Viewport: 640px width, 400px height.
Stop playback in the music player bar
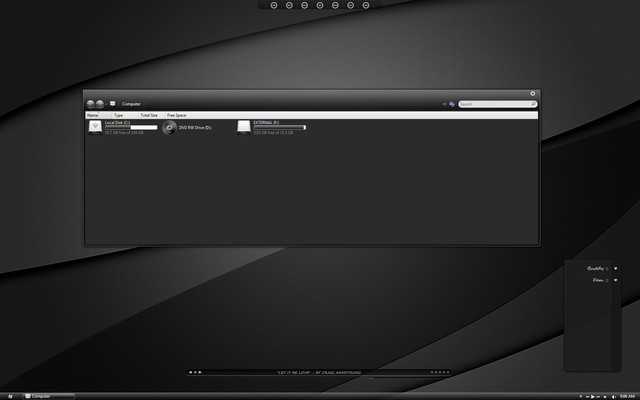click(x=195, y=372)
